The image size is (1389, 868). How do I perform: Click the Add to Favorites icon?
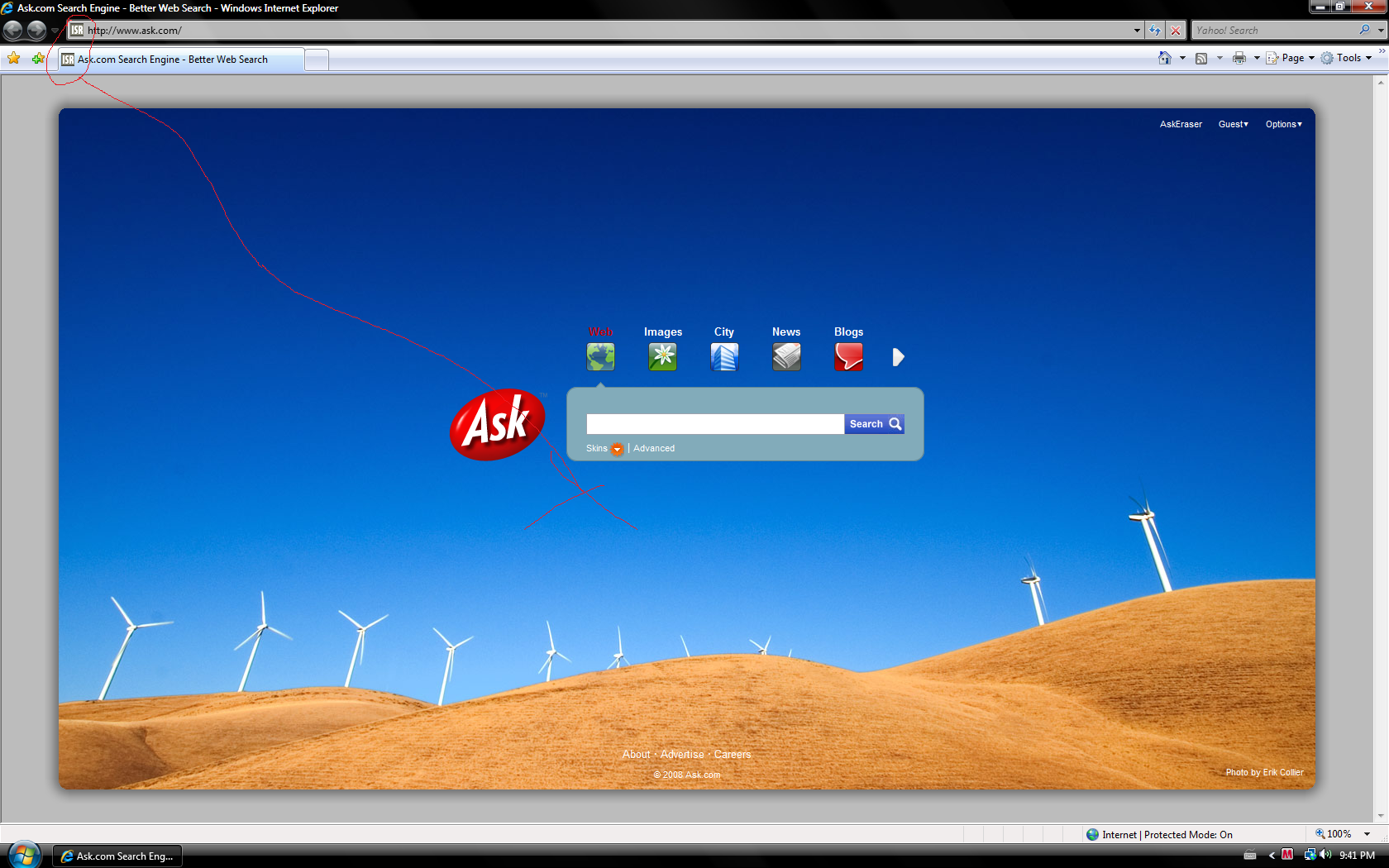37,58
